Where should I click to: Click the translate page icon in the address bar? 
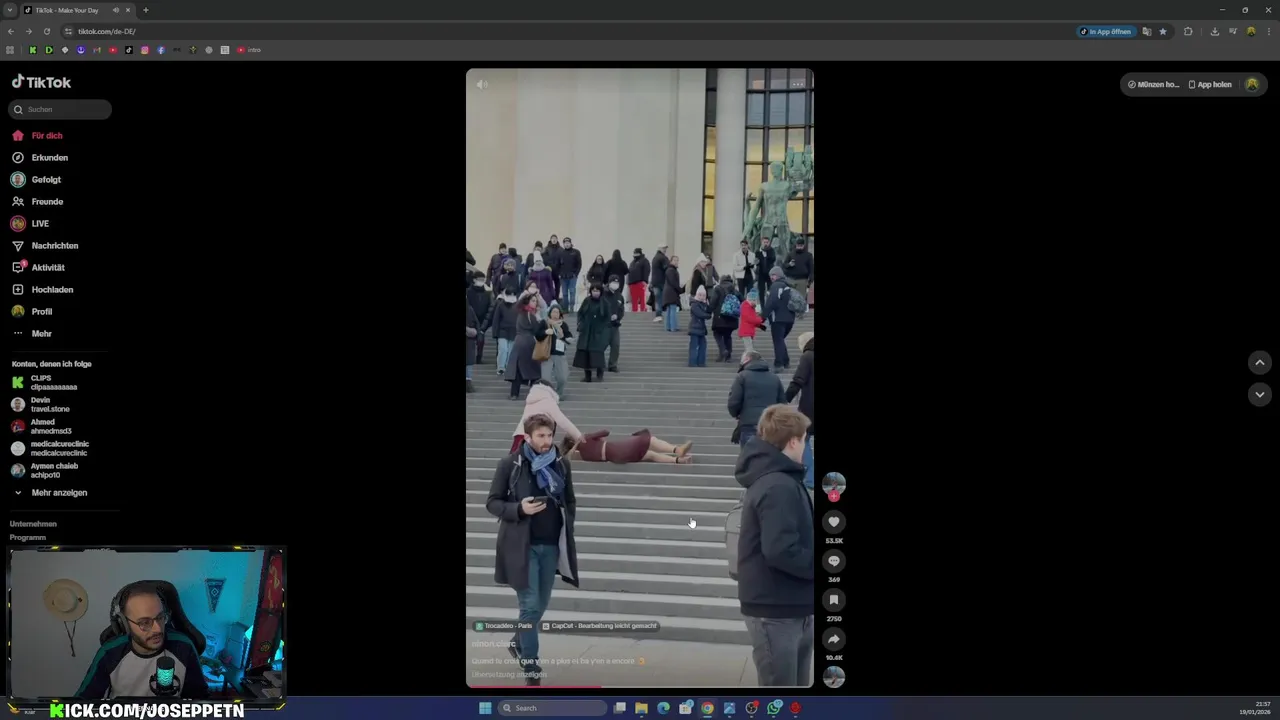click(x=1147, y=31)
